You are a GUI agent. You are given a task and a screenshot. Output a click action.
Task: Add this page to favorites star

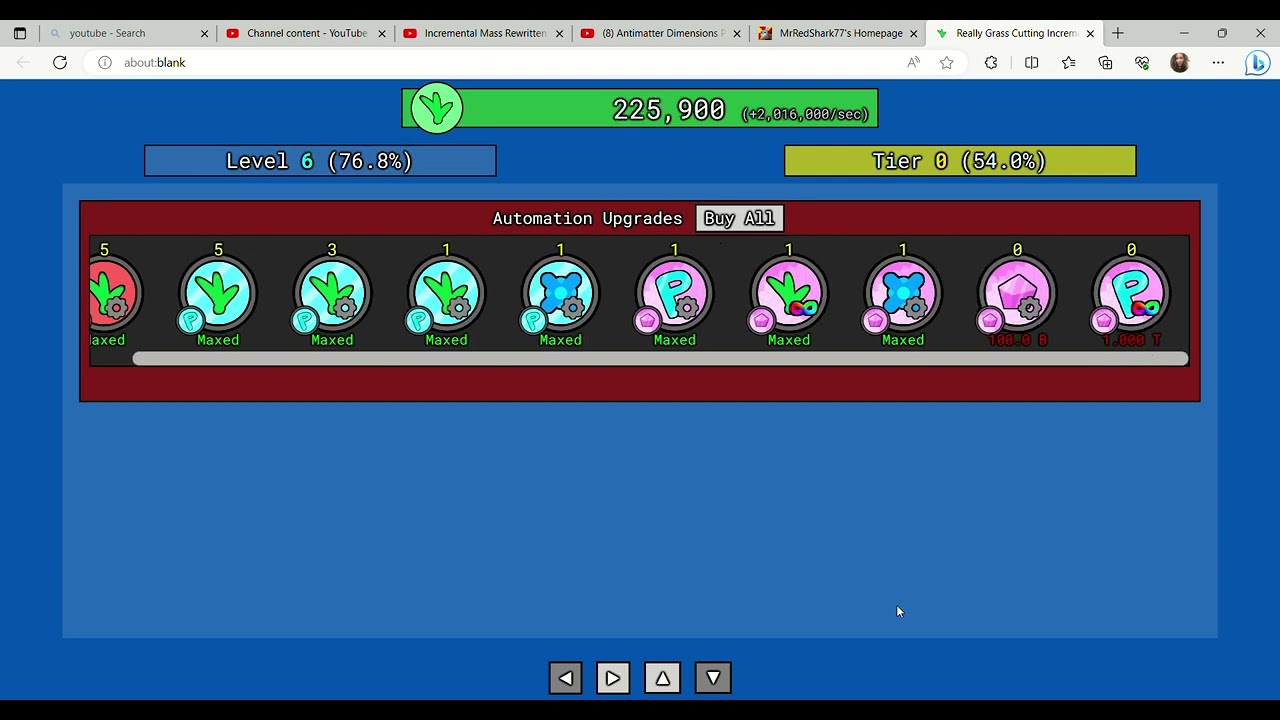point(946,62)
